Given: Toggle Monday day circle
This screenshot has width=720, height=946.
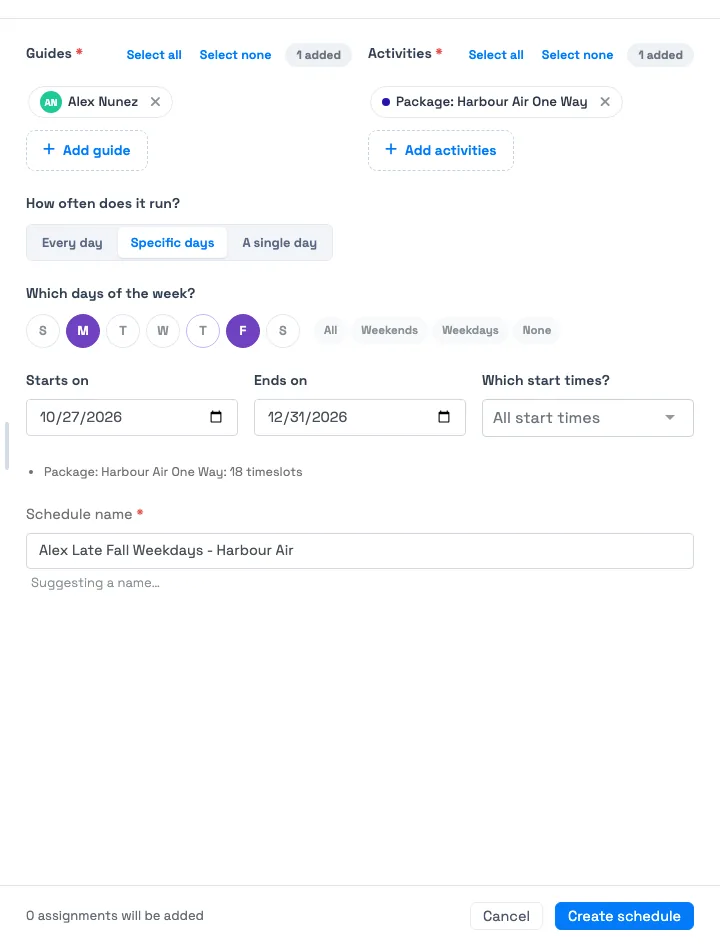Looking at the screenshot, I should pos(83,331).
